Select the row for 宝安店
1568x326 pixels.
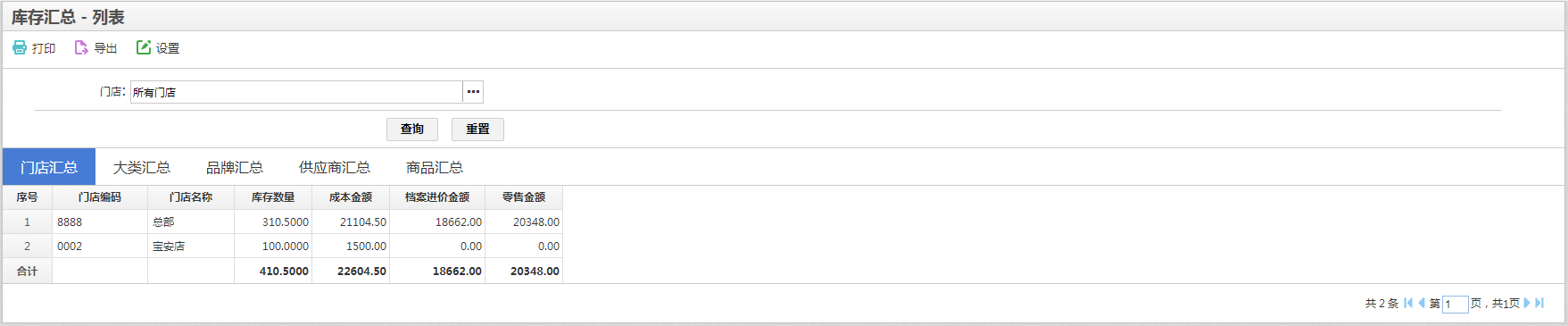tap(282, 247)
